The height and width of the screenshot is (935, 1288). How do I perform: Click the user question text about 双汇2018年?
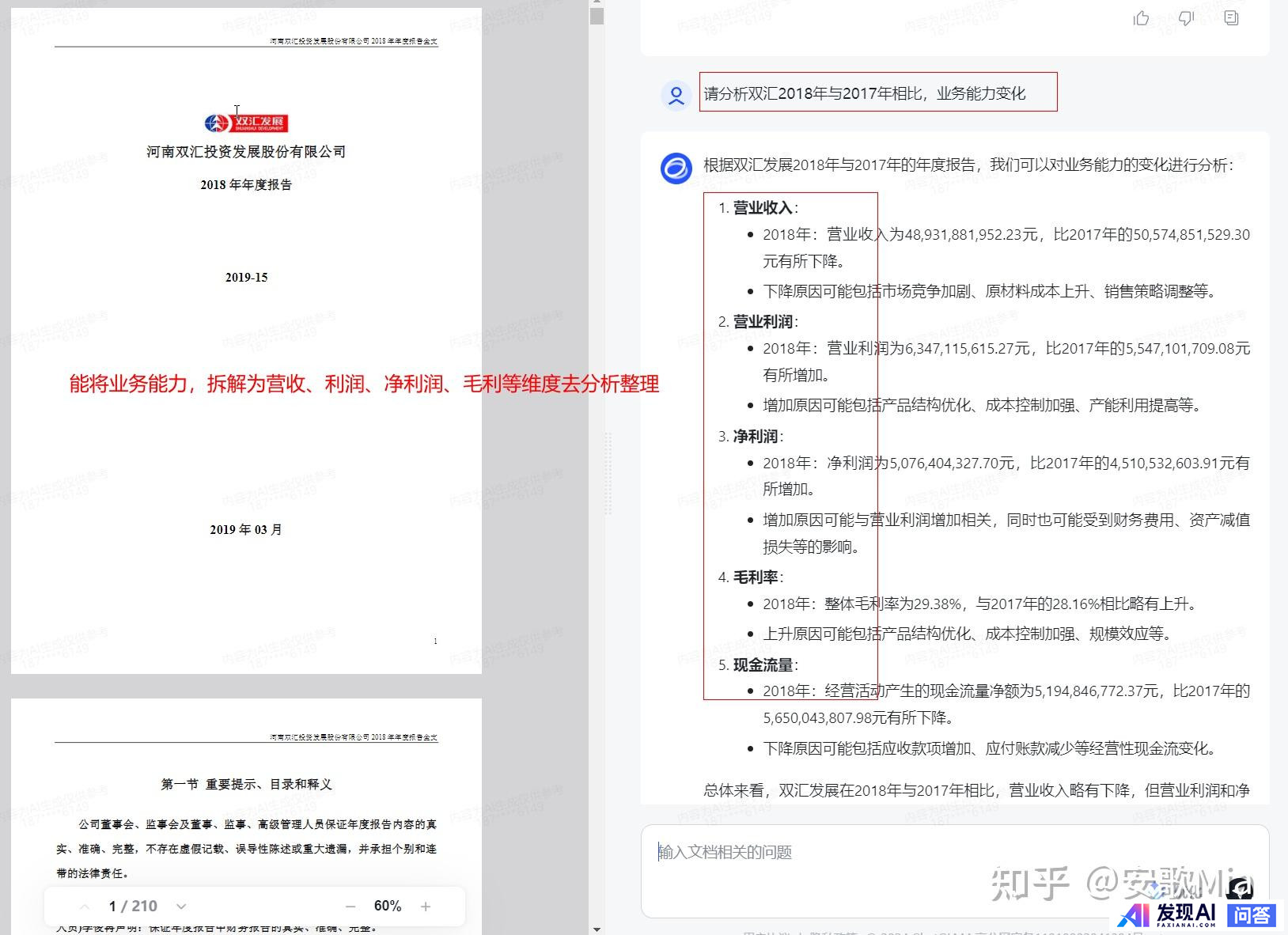click(864, 93)
